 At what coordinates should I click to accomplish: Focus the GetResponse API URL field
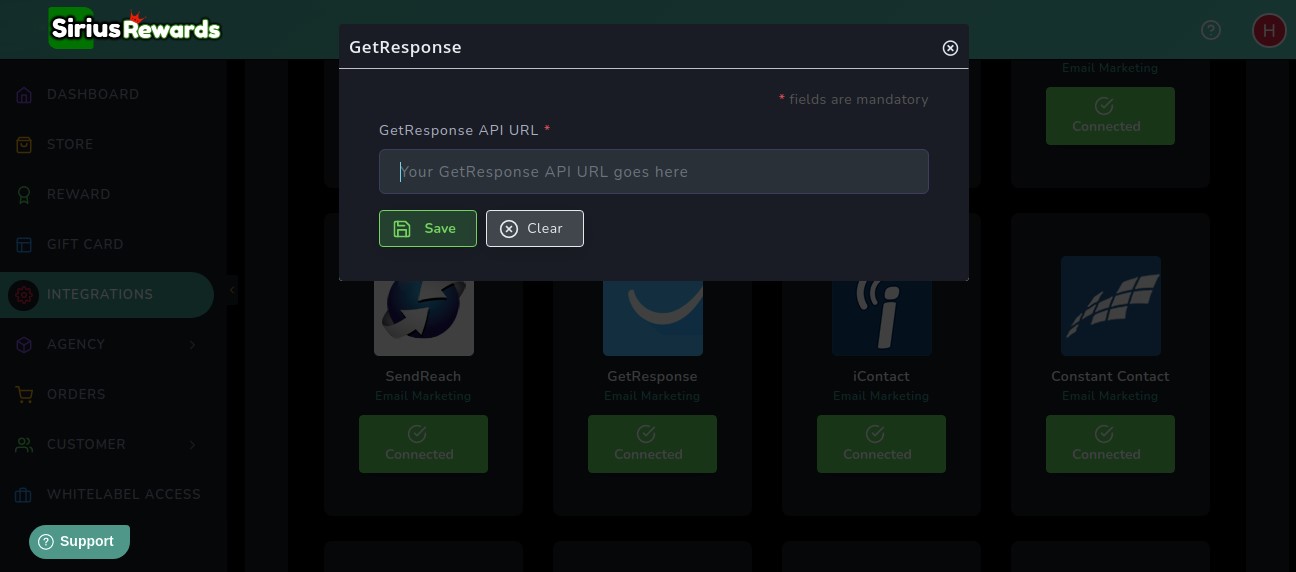click(653, 172)
